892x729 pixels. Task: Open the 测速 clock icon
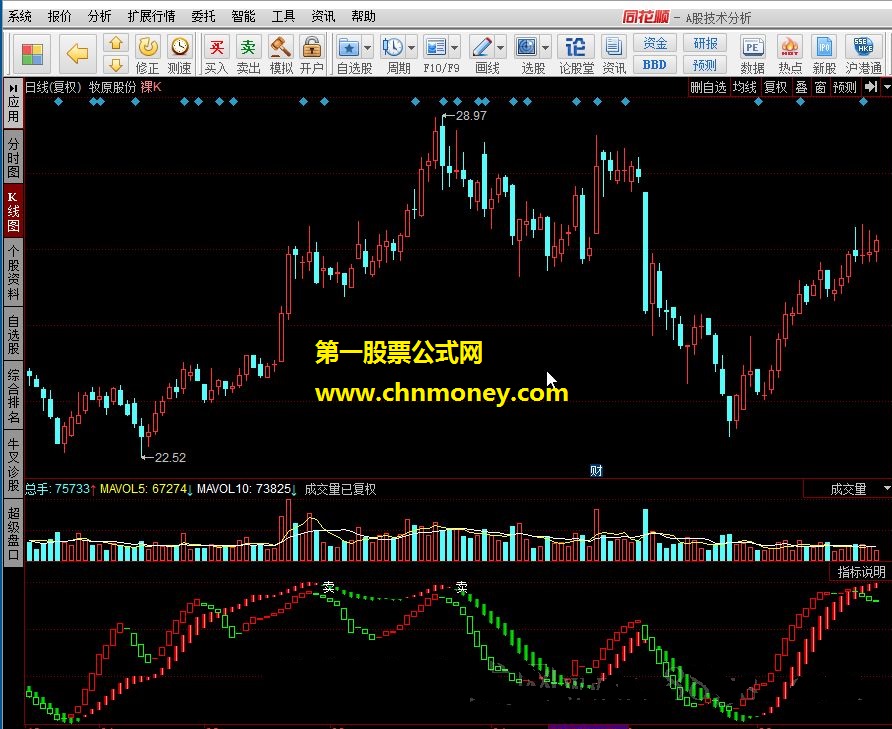[x=180, y=47]
